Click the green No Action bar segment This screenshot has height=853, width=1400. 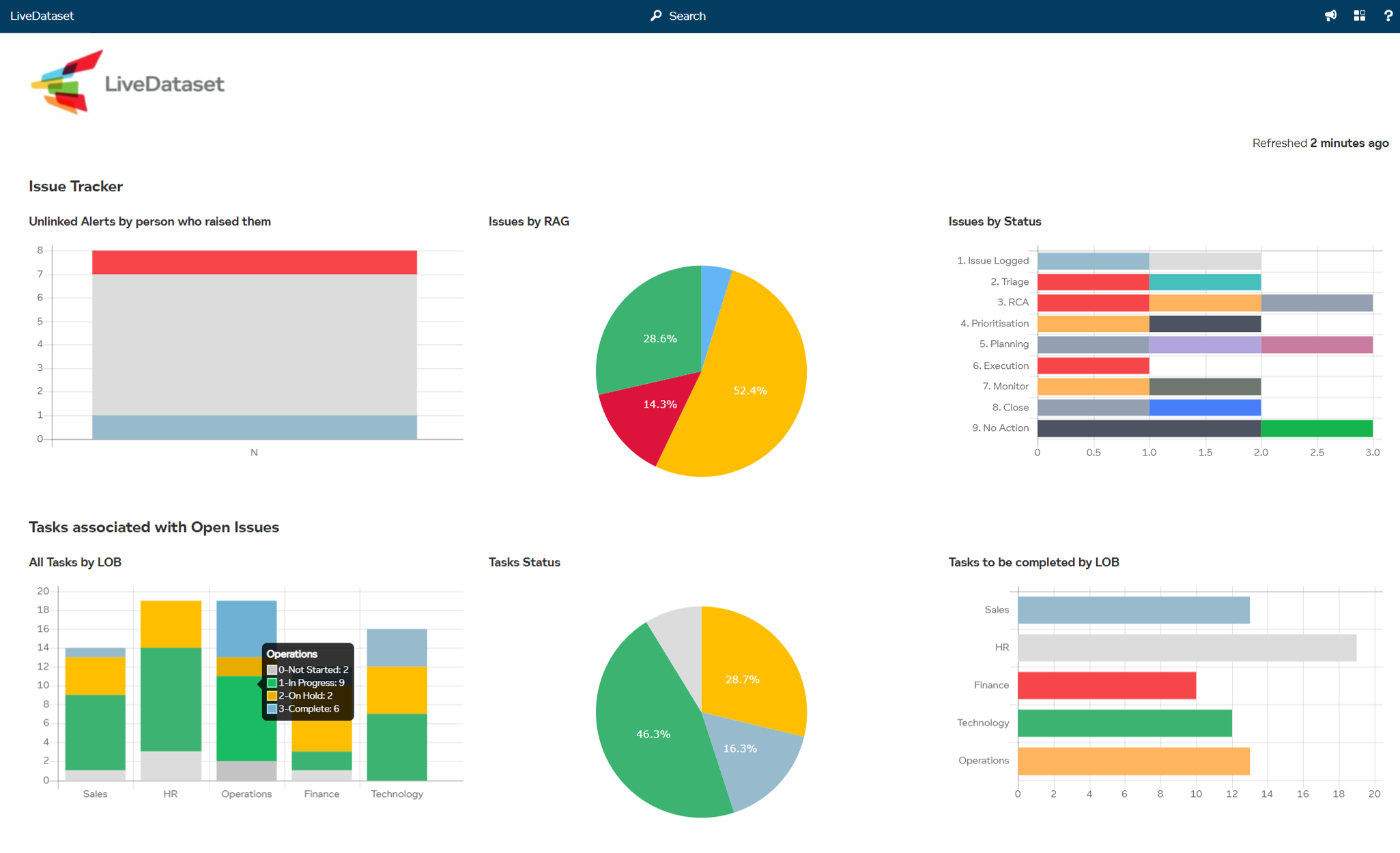coord(1316,428)
